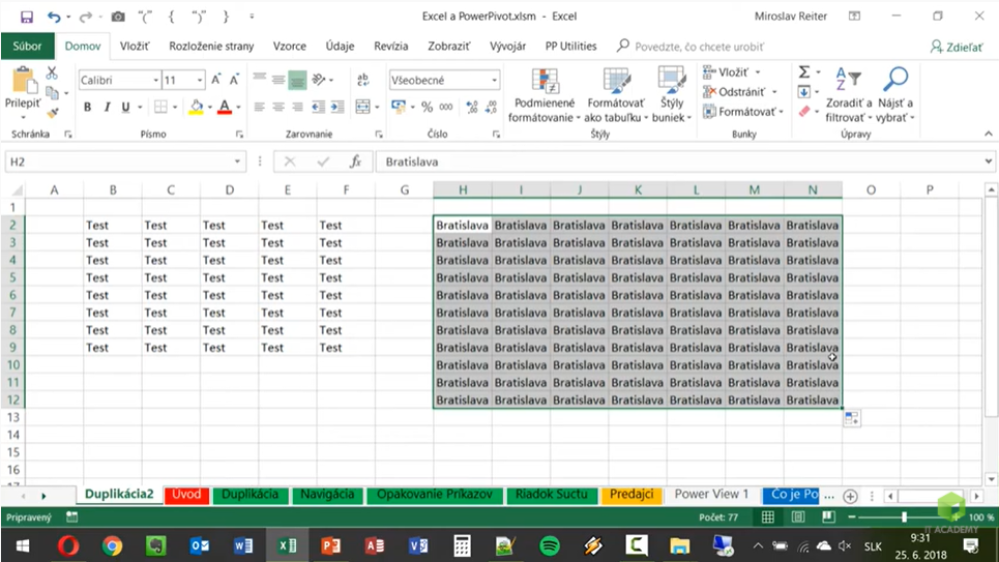
Task: Select the Format Painter brush
Action: [52, 112]
